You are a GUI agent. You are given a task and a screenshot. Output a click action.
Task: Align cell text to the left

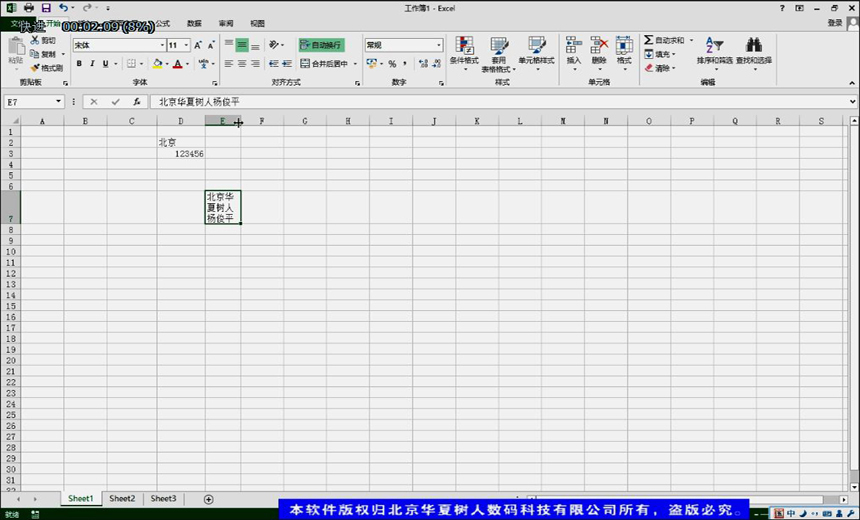pyautogui.click(x=229, y=64)
